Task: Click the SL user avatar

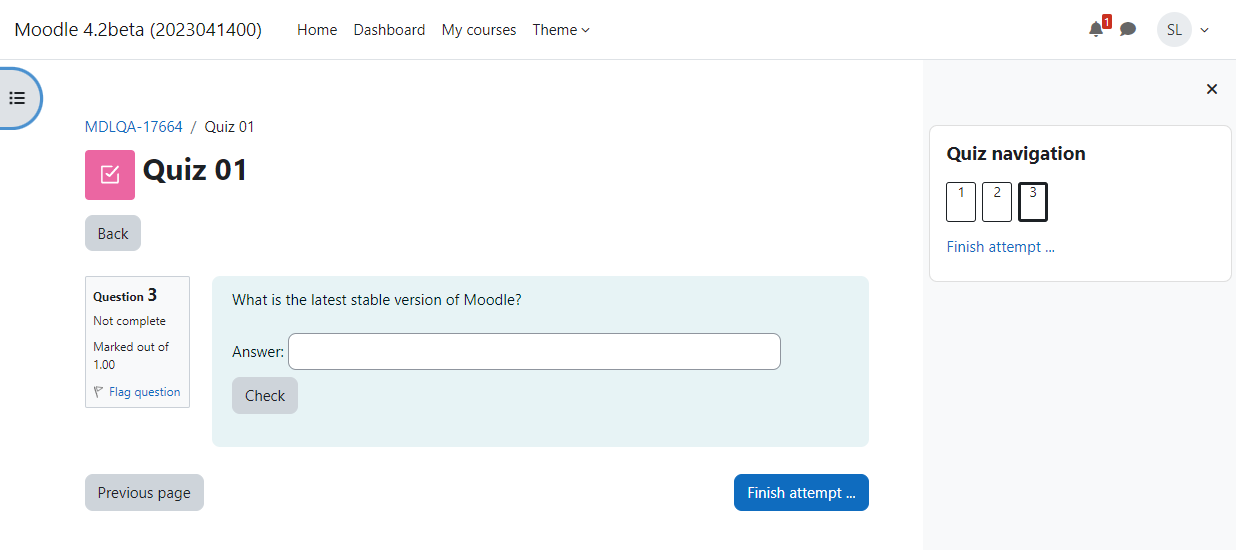Action: 1174,30
